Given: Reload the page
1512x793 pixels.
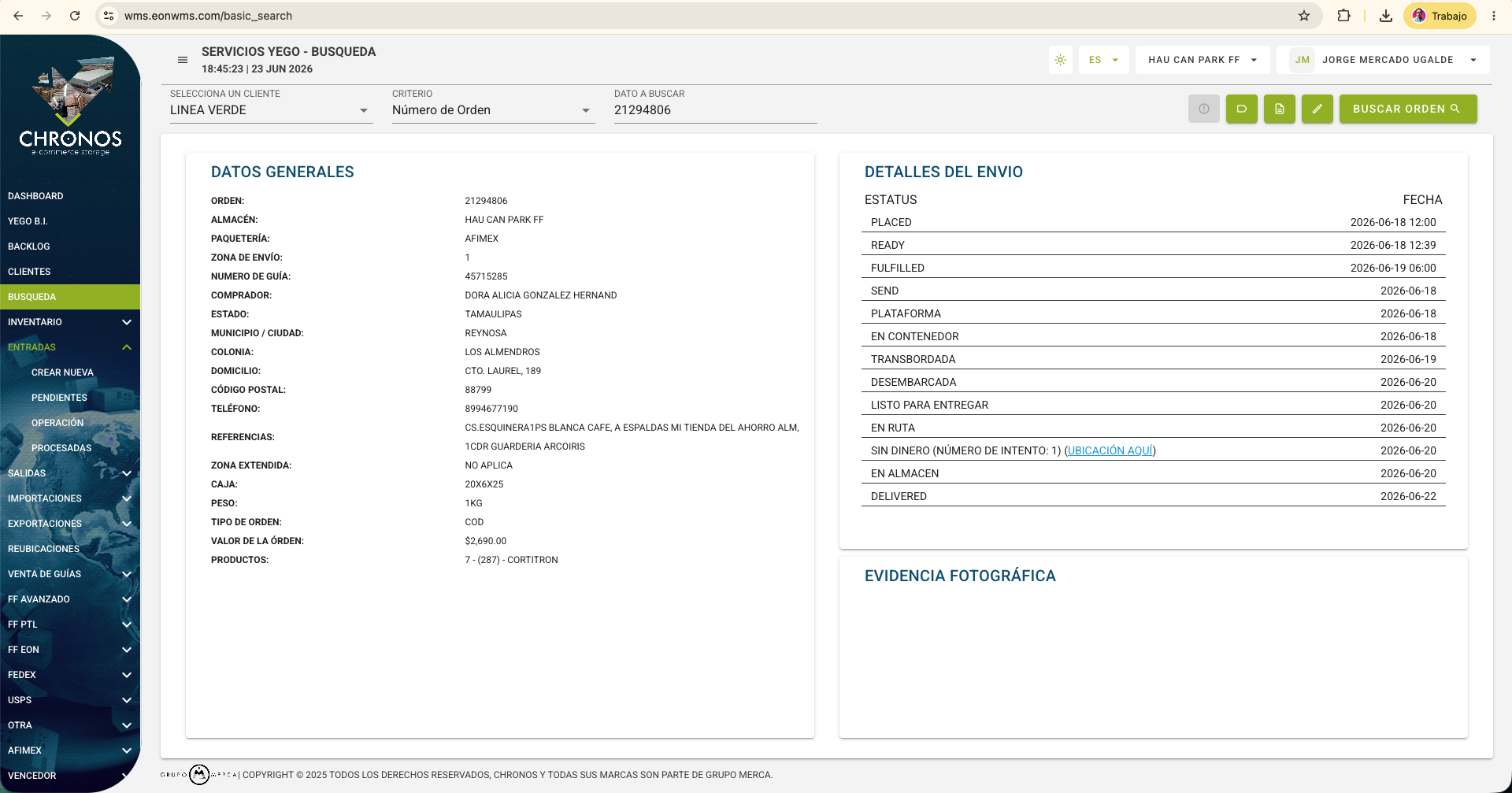Looking at the screenshot, I should (x=75, y=16).
